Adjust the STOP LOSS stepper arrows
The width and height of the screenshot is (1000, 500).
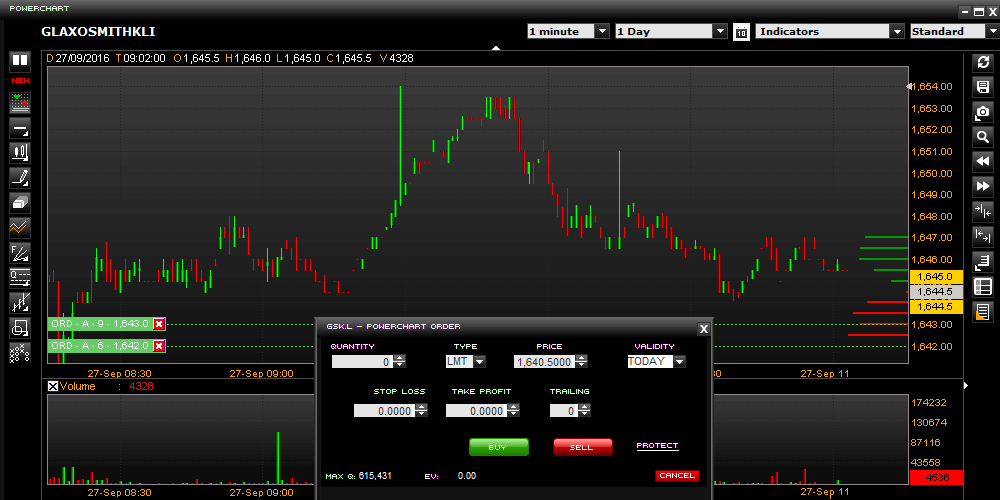pyautogui.click(x=421, y=411)
